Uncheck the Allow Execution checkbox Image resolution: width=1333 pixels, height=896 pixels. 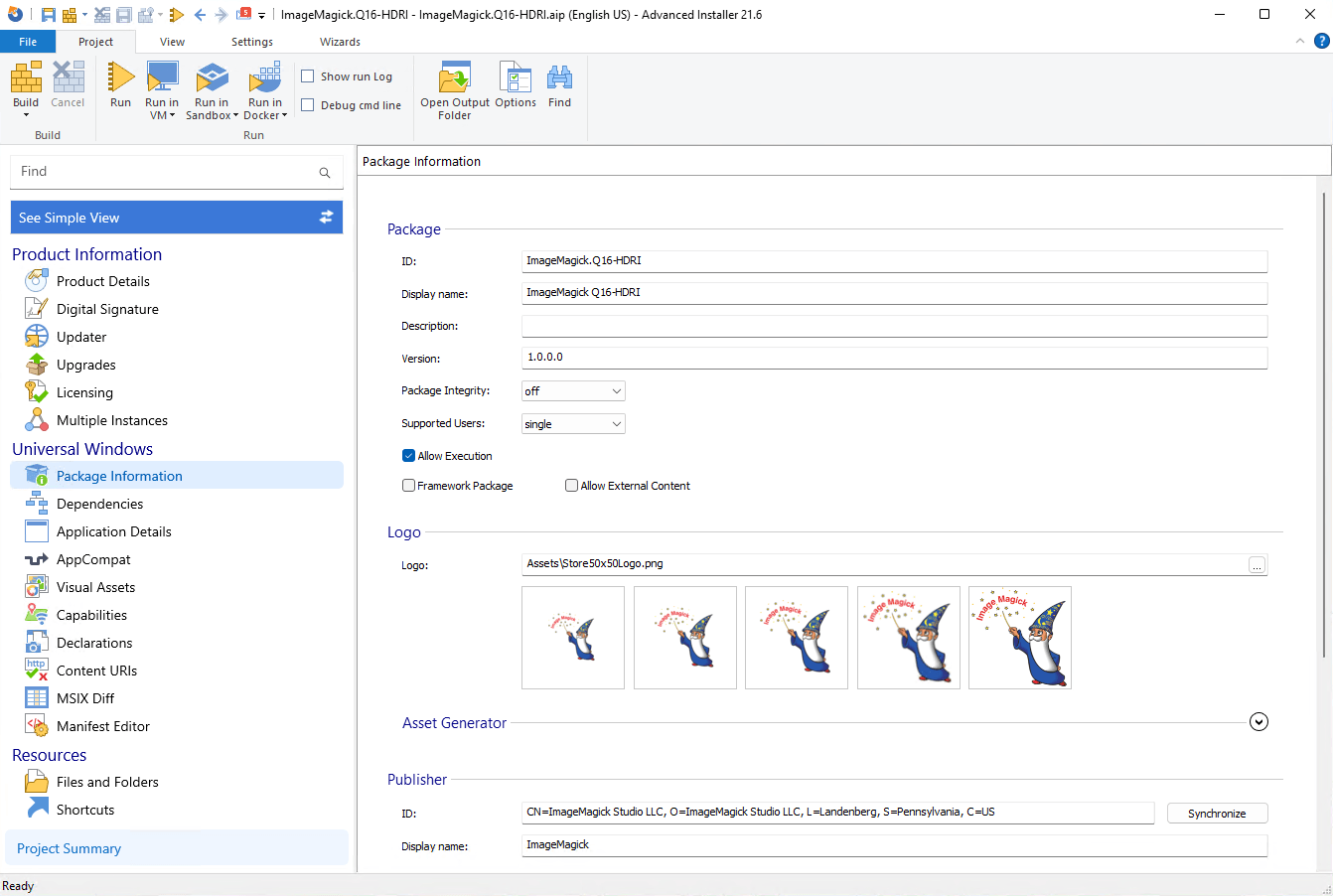pyautogui.click(x=408, y=456)
